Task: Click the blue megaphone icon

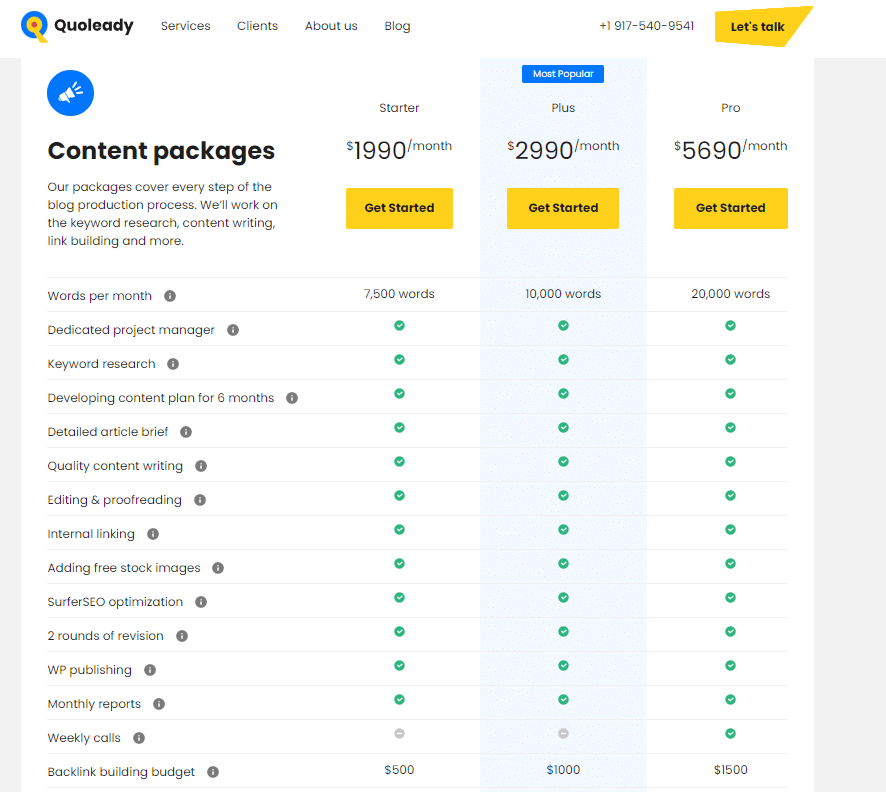Action: point(70,94)
